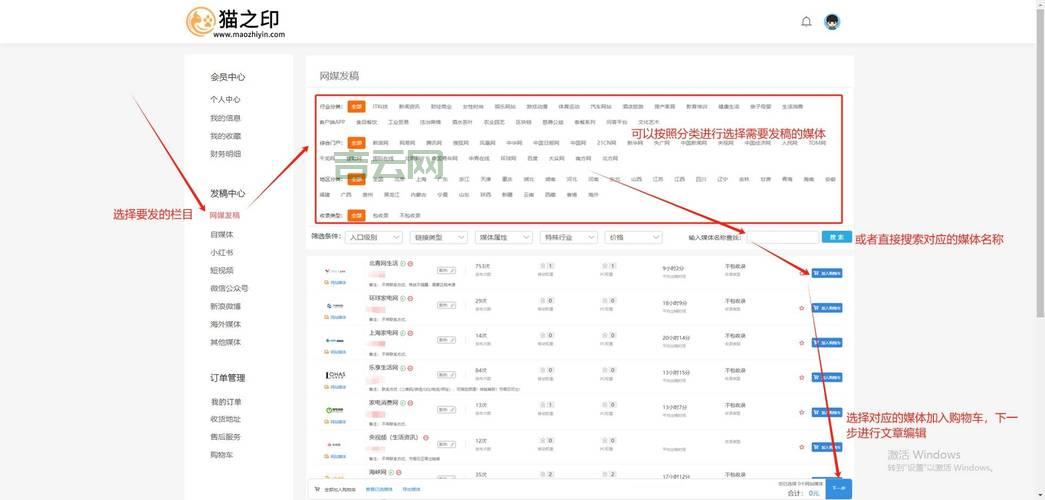Click the notification bell icon

point(806,21)
